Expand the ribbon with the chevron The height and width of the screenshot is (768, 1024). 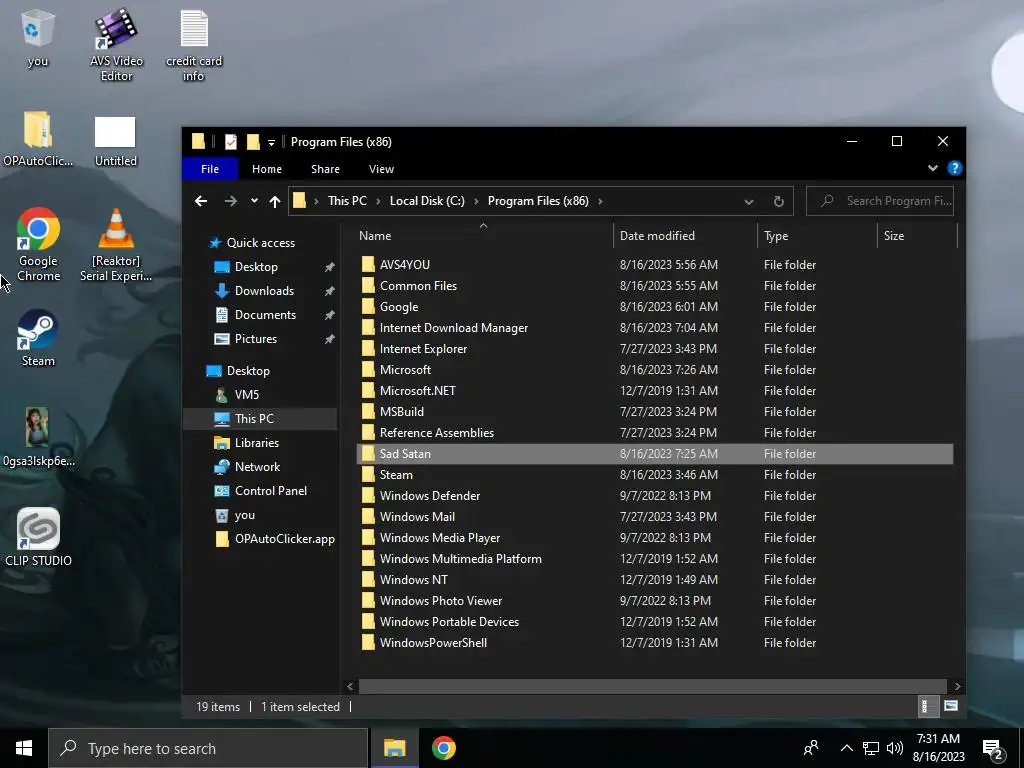pyautogui.click(x=933, y=168)
